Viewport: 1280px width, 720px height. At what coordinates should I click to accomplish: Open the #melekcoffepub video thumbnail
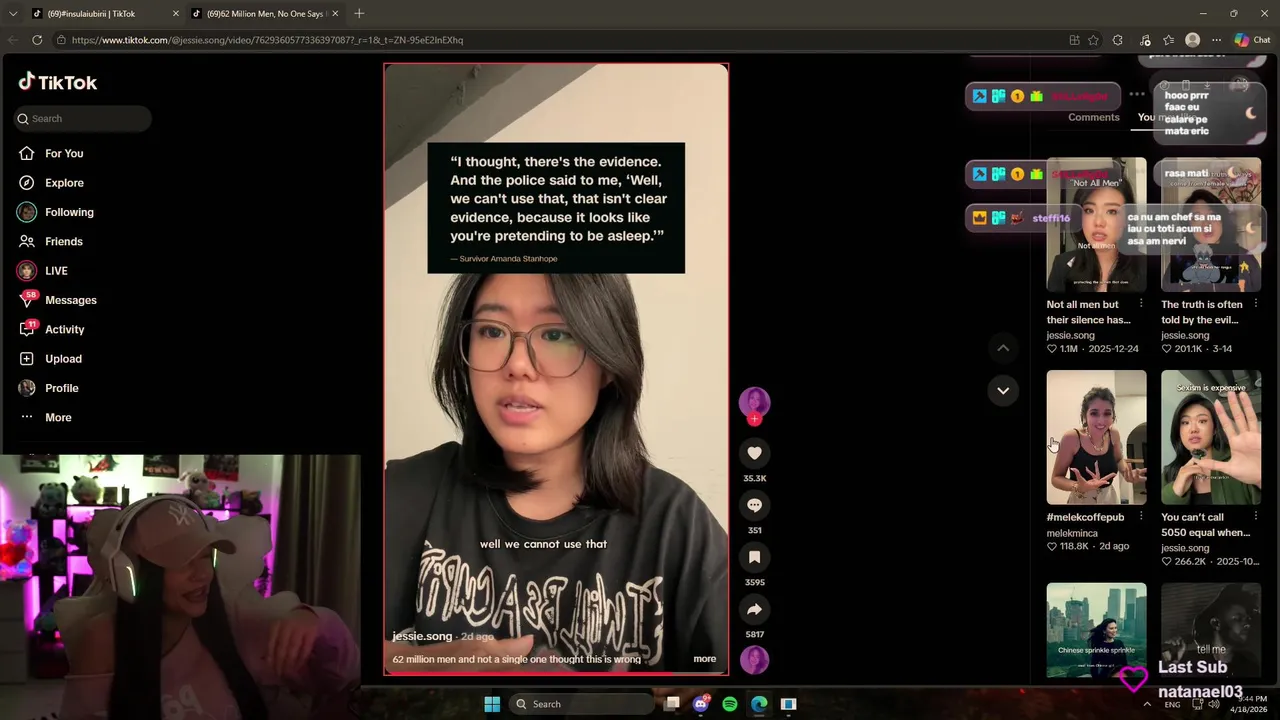1096,437
